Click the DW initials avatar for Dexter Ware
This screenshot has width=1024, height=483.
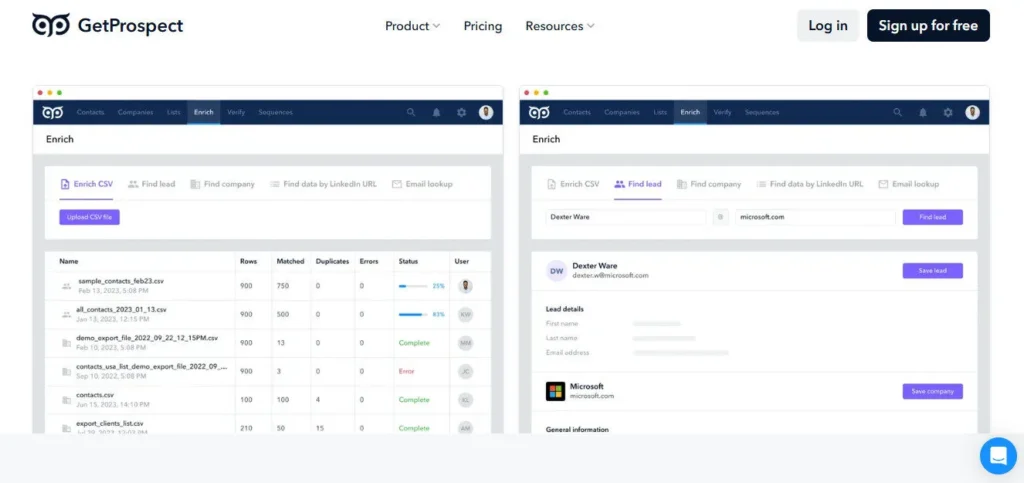(x=556, y=271)
